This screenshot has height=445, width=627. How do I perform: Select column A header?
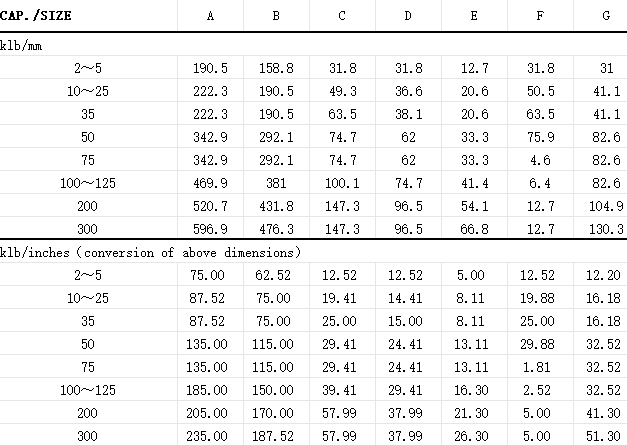(210, 16)
